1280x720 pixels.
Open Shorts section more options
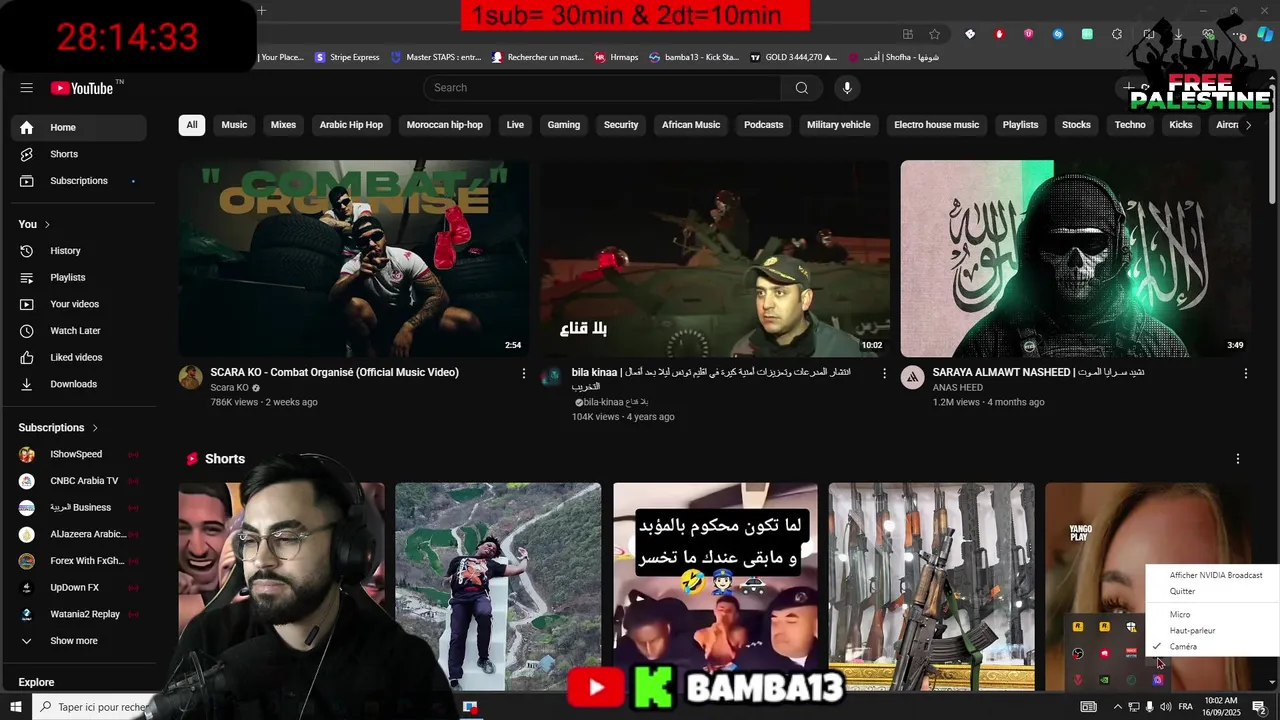(1238, 459)
